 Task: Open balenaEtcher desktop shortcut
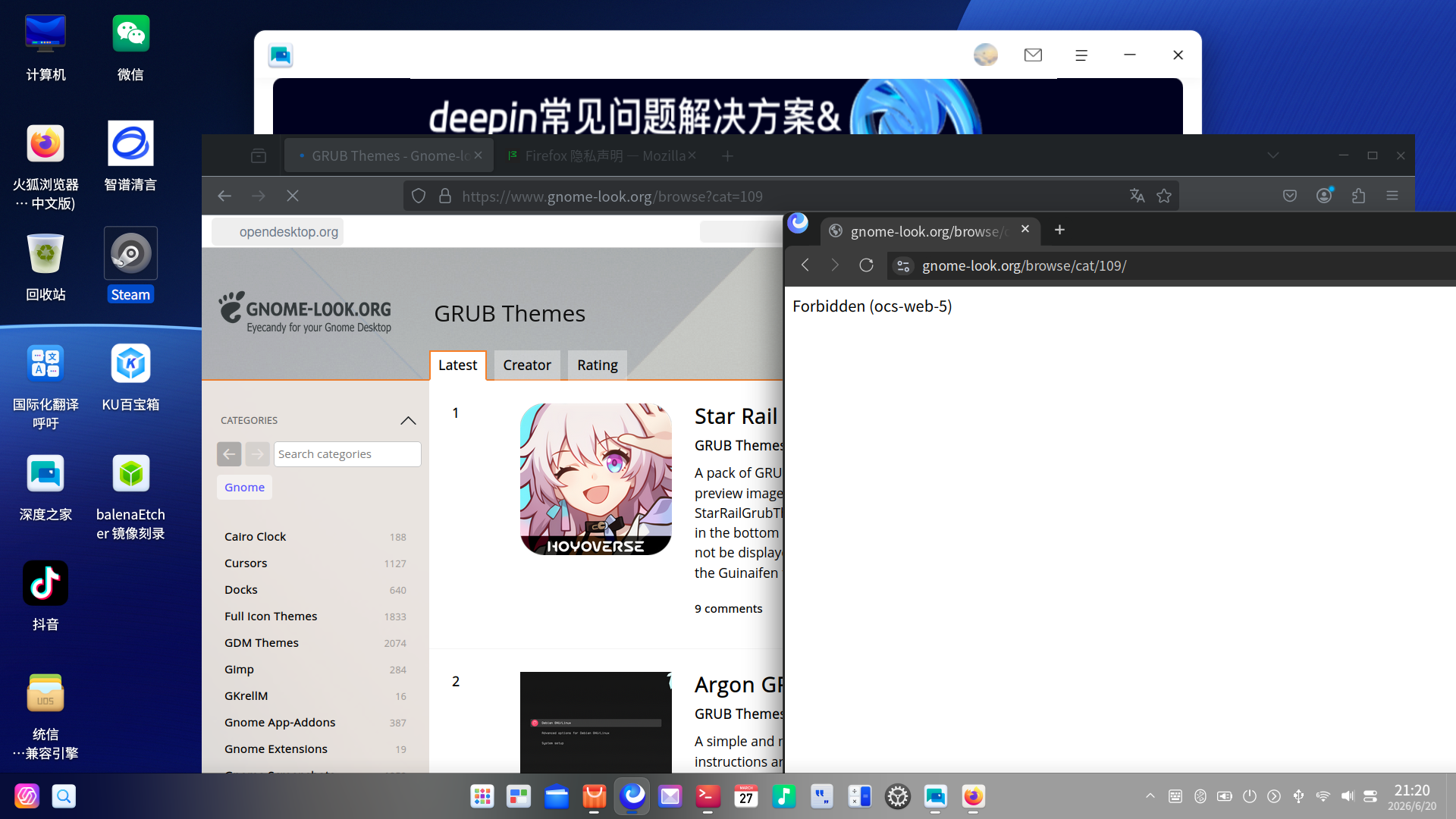click(130, 496)
